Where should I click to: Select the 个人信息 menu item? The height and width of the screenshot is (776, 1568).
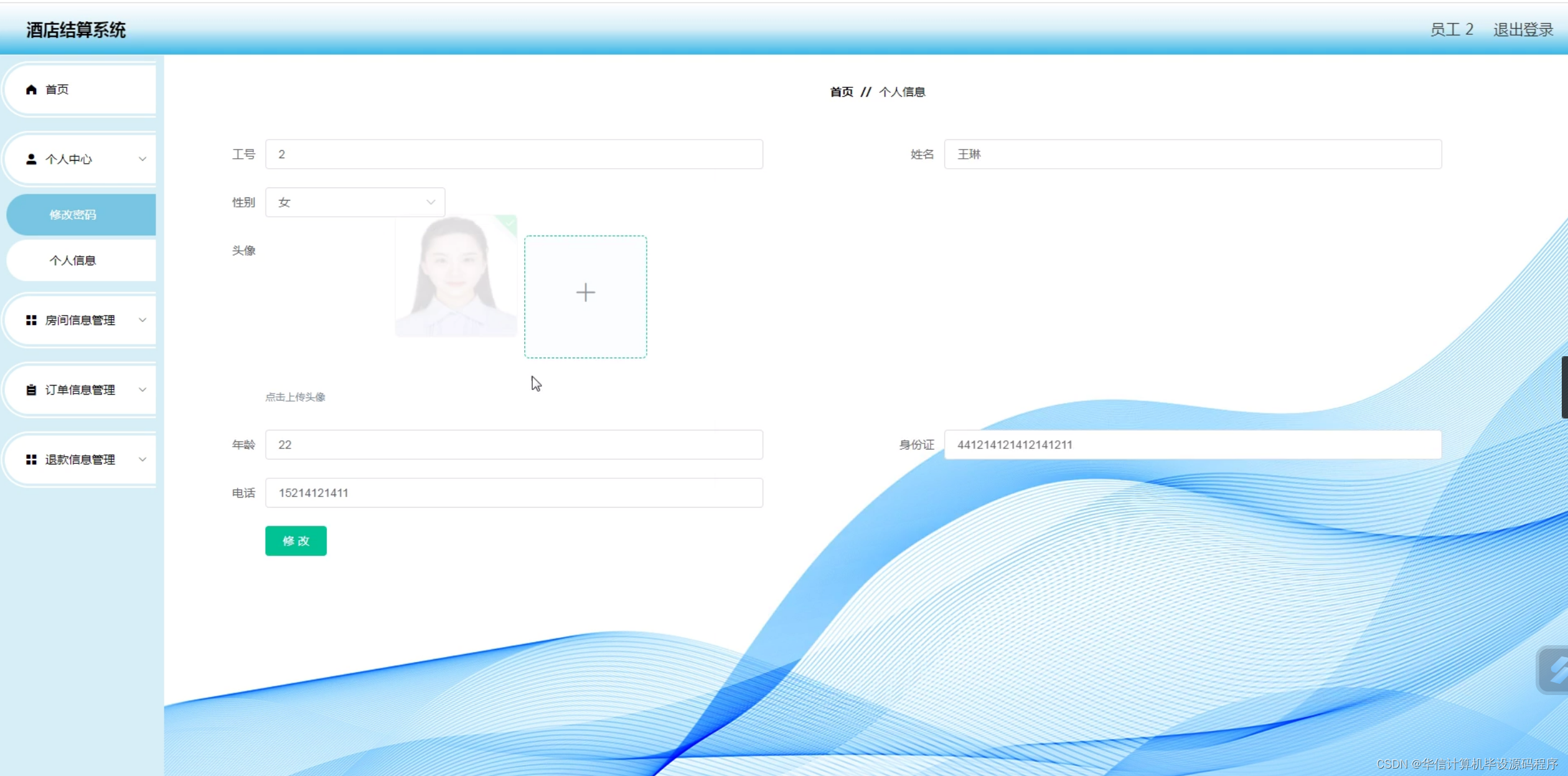[73, 260]
